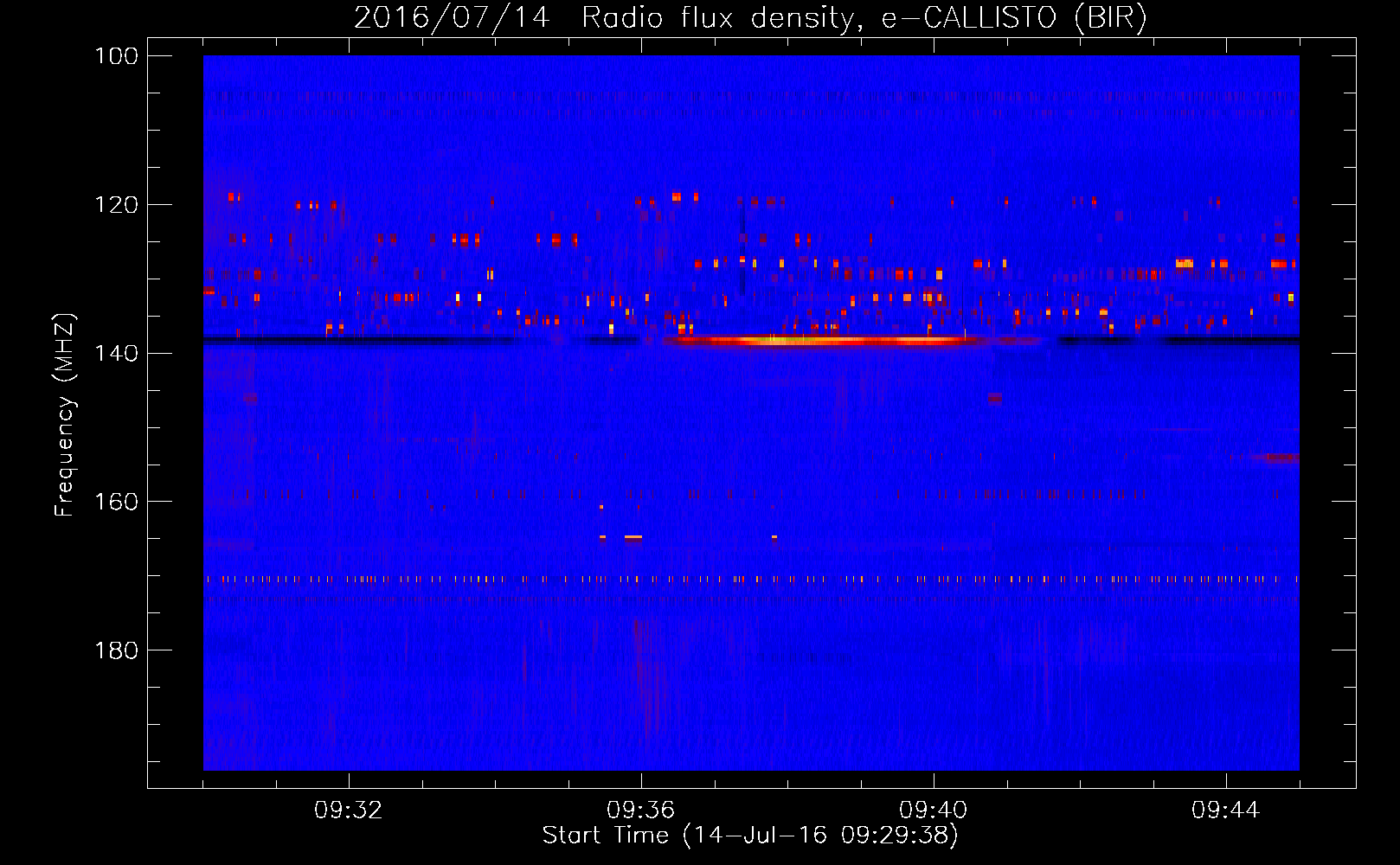1400x865 pixels.
Task: Click the short red streak near 154 MHz at right edge
Action: coord(1275,458)
